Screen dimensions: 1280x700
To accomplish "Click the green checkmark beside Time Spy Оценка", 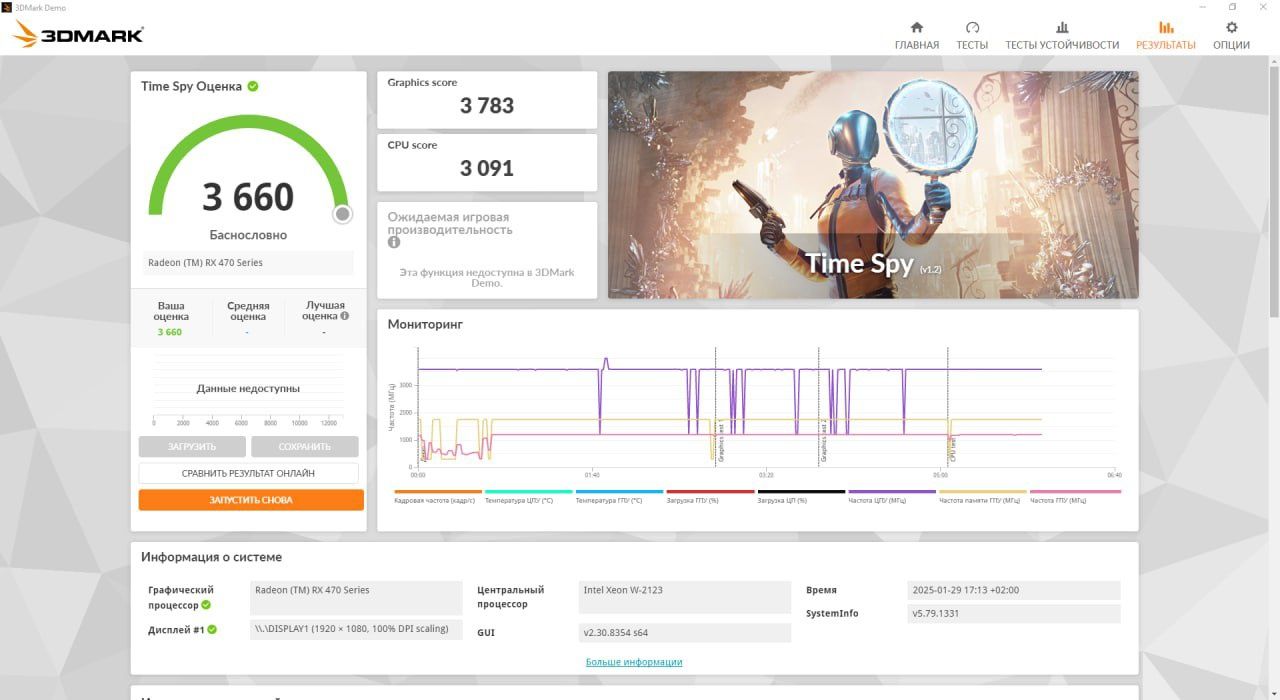I will 253,86.
